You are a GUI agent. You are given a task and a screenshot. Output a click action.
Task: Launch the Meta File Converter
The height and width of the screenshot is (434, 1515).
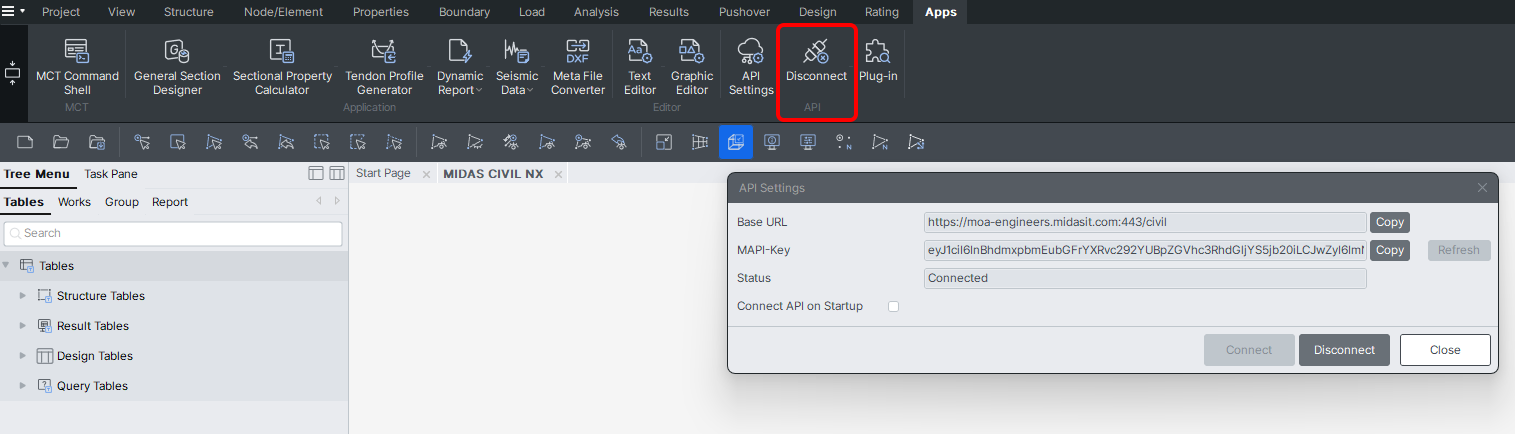(578, 66)
